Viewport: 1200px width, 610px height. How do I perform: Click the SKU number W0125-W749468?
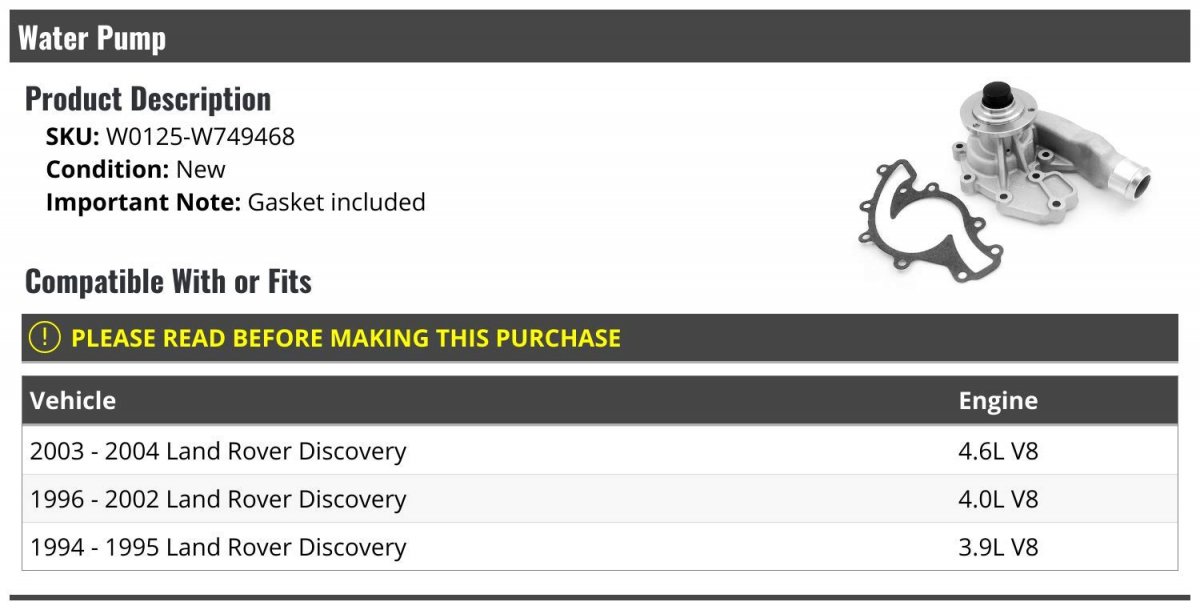pyautogui.click(x=200, y=137)
